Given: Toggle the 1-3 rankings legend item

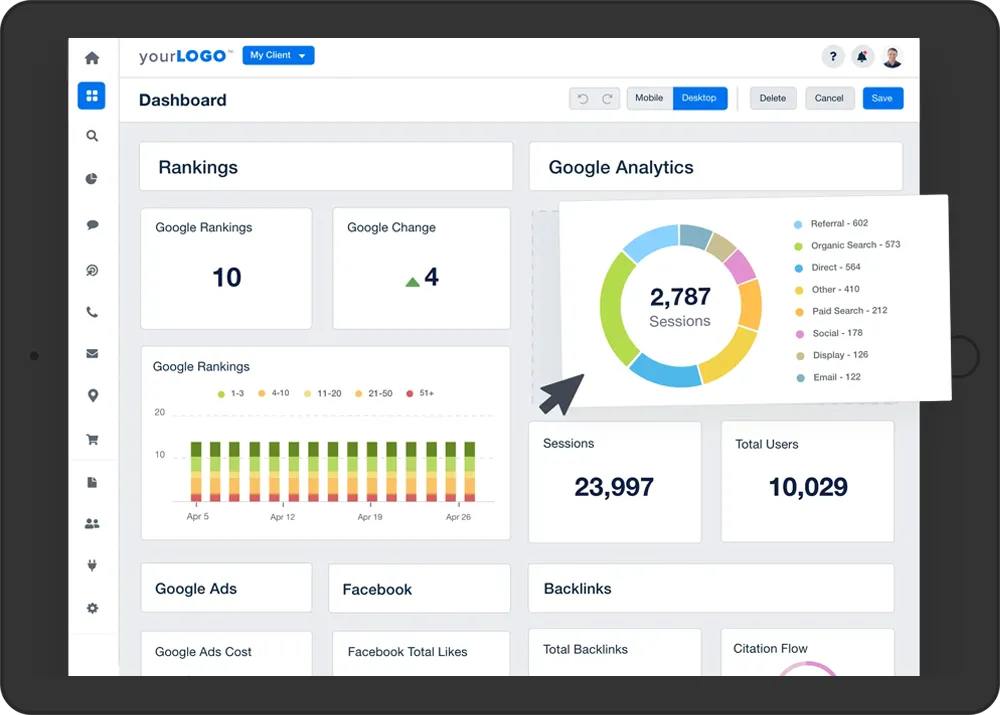Looking at the screenshot, I should point(230,394).
